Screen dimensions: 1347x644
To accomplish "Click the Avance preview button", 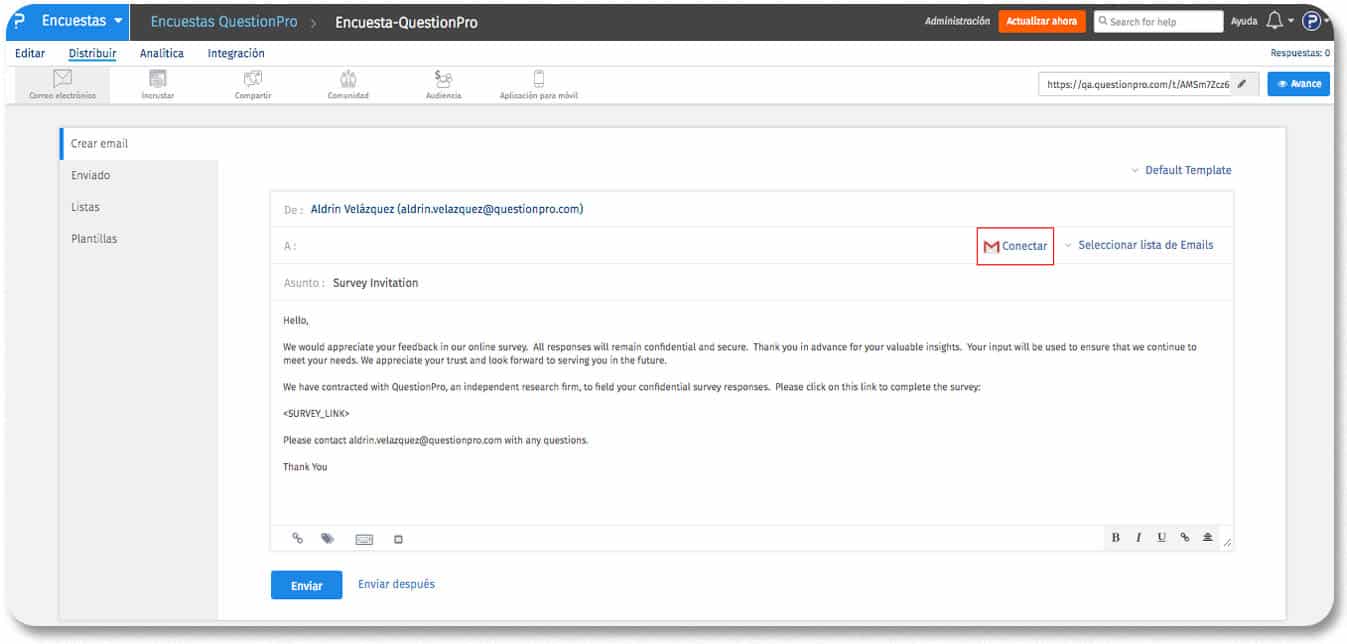I will [x=1299, y=84].
